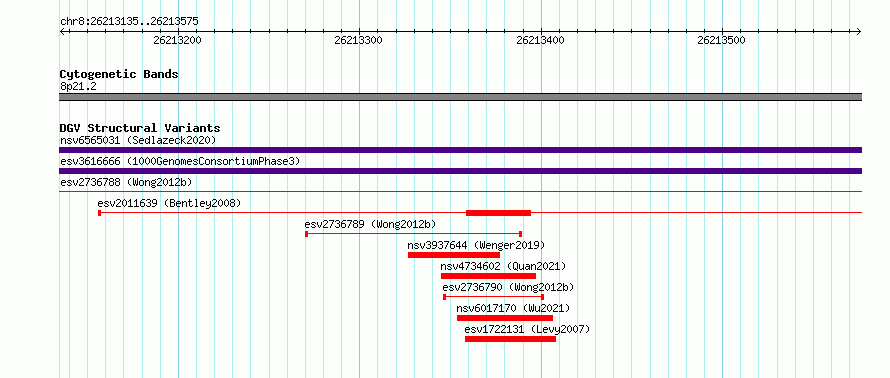Open esv2736790 (Wong2012b) variant label
890x378 pixels.
click(x=508, y=287)
